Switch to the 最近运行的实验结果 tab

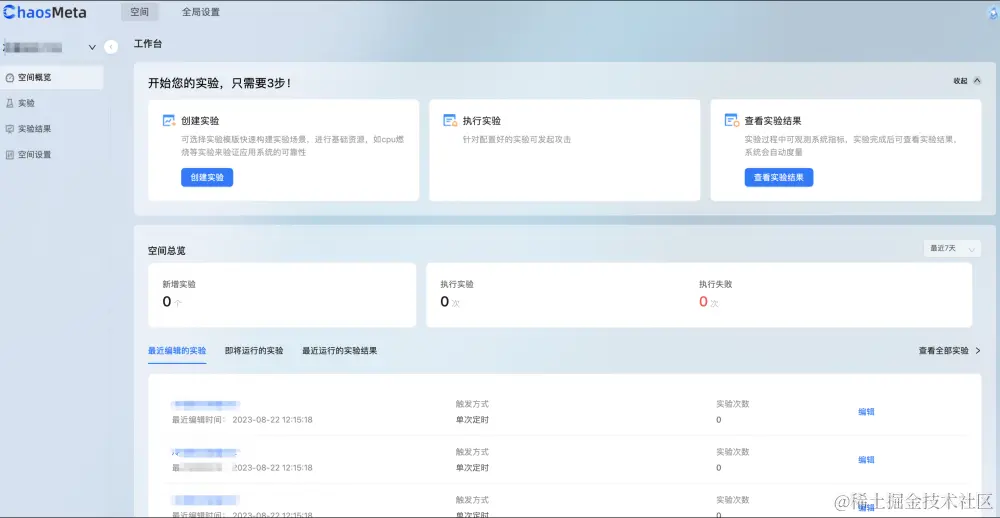[340, 351]
